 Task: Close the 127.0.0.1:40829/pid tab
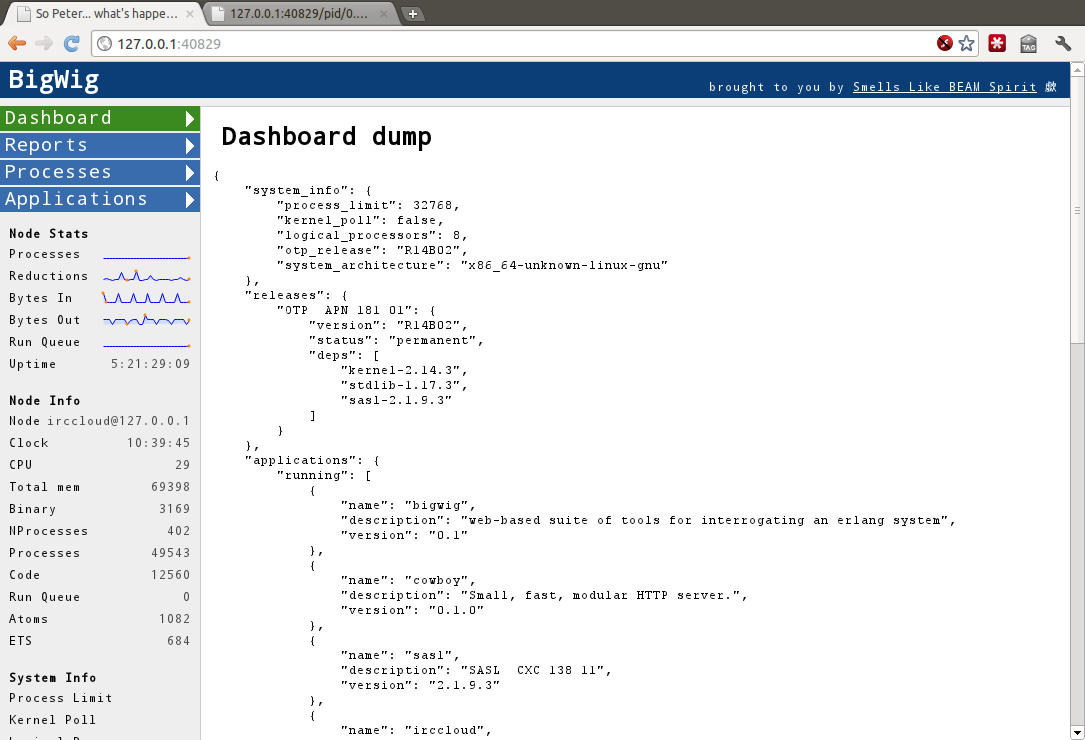[x=384, y=14]
